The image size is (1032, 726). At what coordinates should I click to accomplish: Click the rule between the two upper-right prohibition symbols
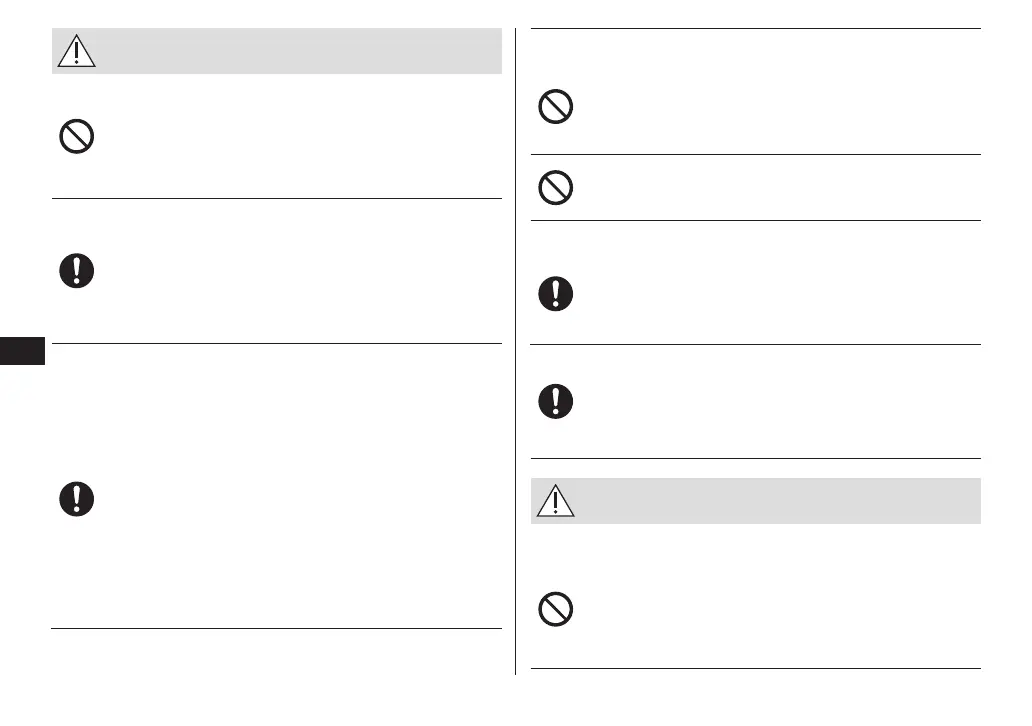point(755,154)
